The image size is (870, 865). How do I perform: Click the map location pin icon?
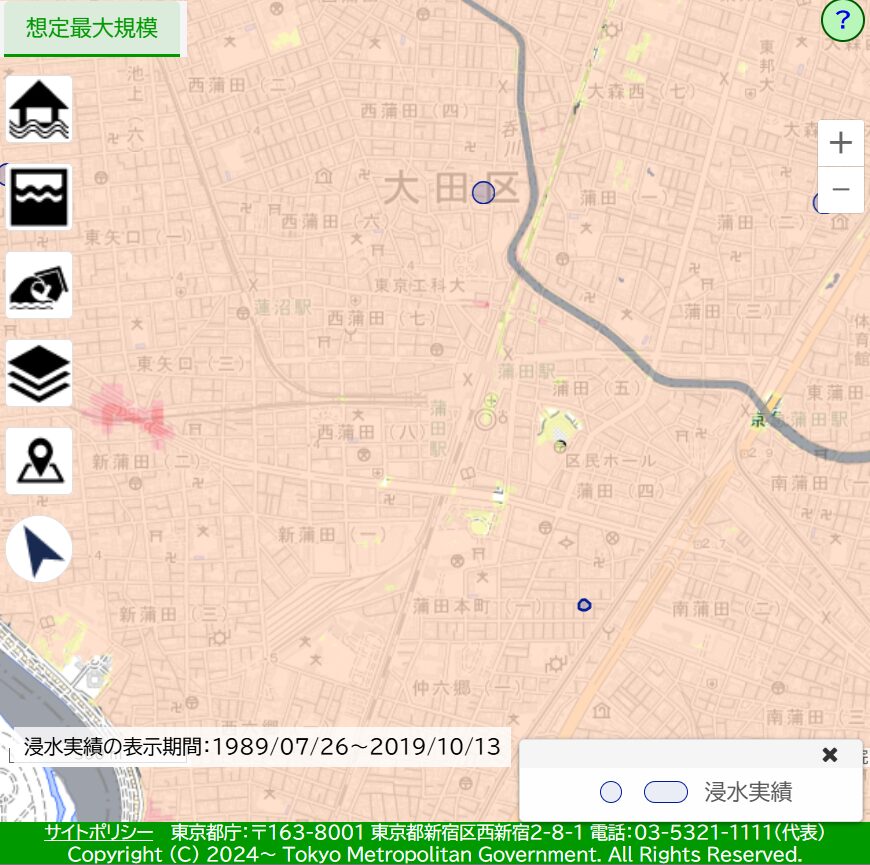39,461
